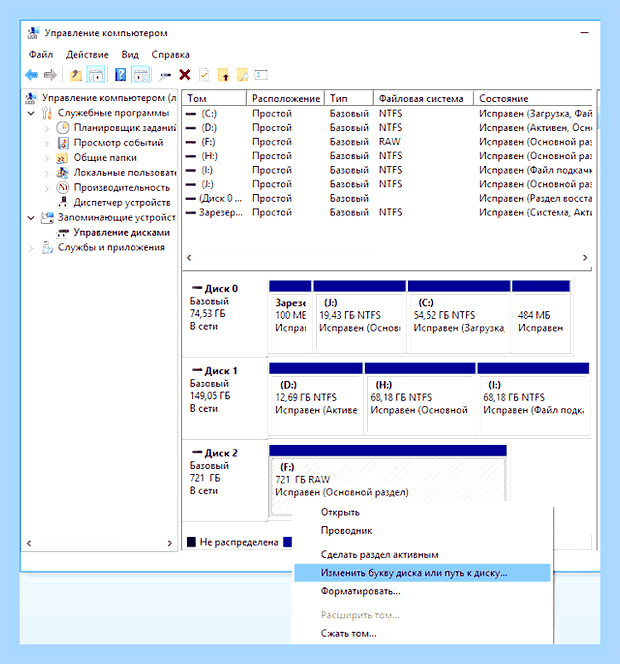Sort by the Состояние column header
This screenshot has height=664, width=620.
click(533, 98)
